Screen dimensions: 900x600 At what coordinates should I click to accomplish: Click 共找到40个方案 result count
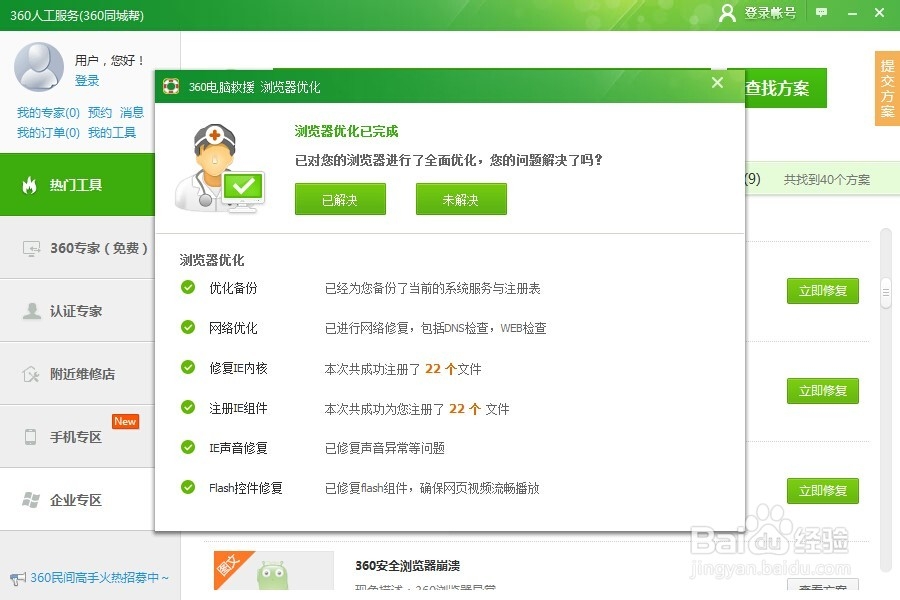pyautogui.click(x=827, y=180)
